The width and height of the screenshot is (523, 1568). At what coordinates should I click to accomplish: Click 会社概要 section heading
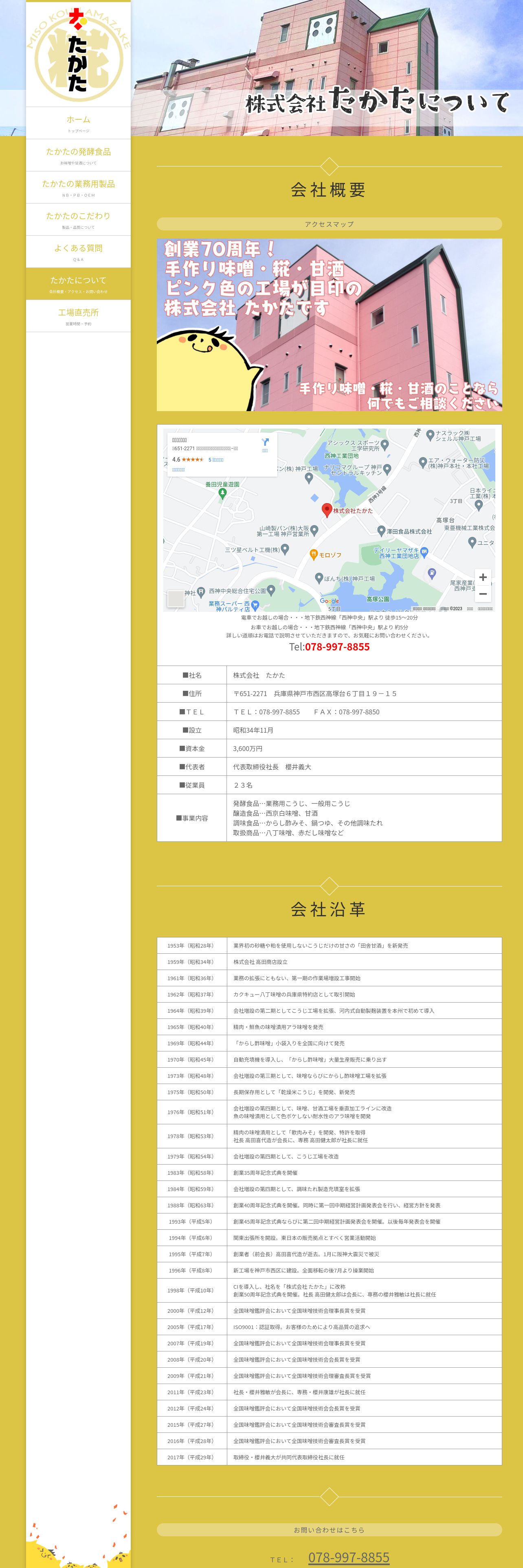(329, 190)
